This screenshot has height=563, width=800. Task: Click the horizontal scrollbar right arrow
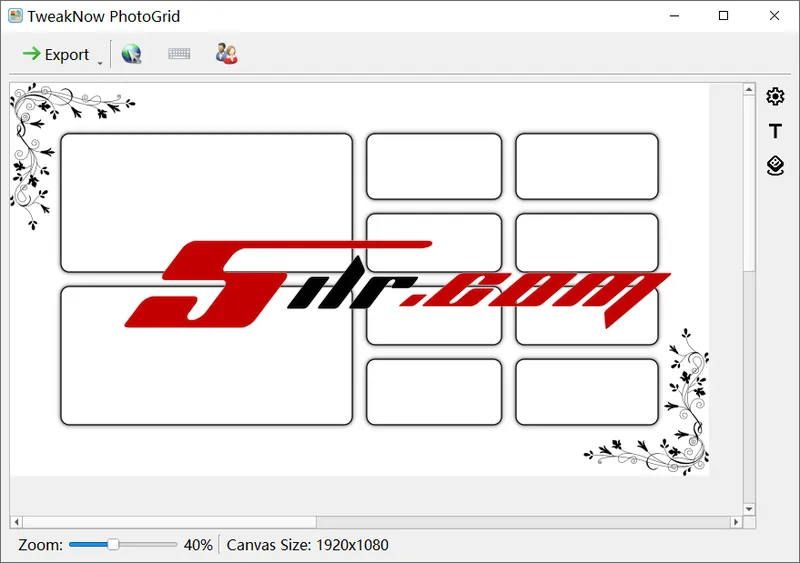click(x=736, y=522)
